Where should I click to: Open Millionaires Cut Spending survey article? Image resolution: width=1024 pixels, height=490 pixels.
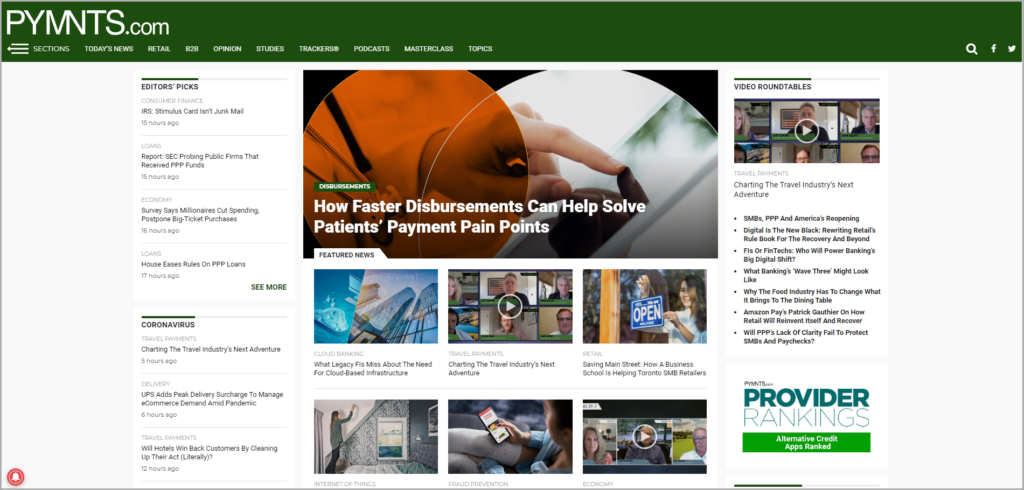(x=200, y=215)
